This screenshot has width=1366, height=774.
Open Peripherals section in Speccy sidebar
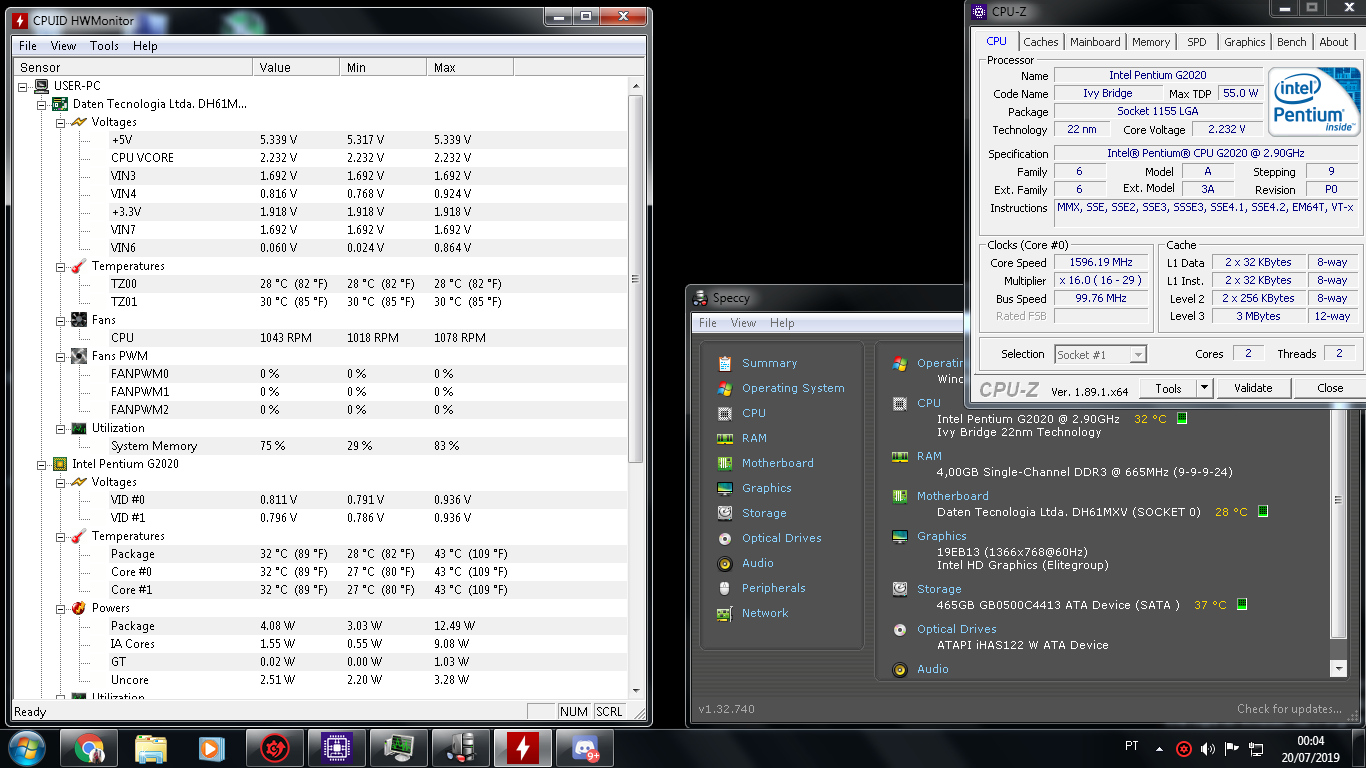pos(774,588)
